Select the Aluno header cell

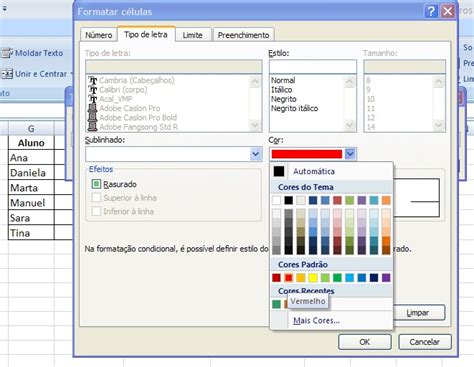tap(31, 143)
